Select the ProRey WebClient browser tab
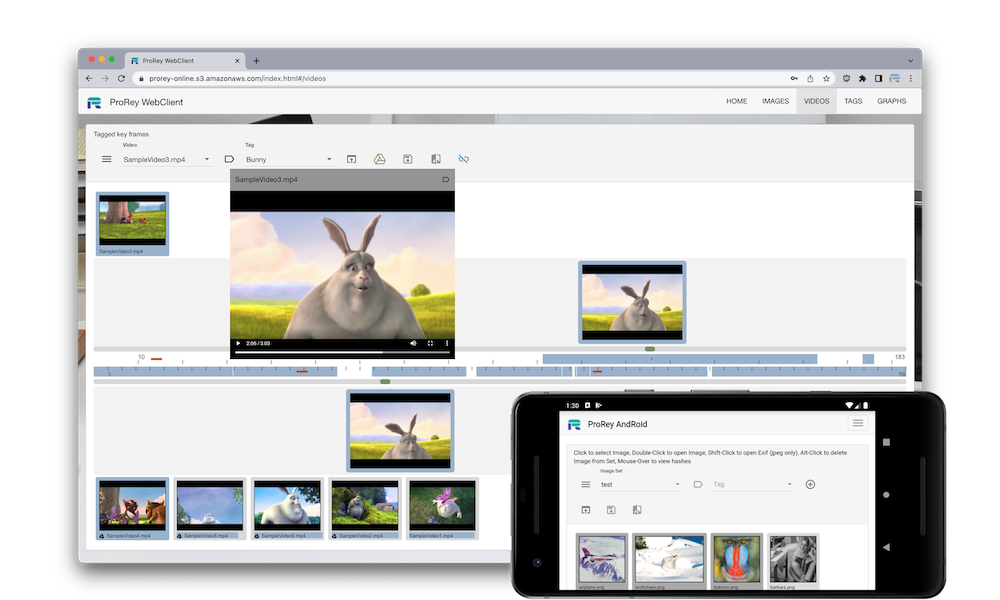Viewport: 1000px width, 600px height. coord(185,61)
